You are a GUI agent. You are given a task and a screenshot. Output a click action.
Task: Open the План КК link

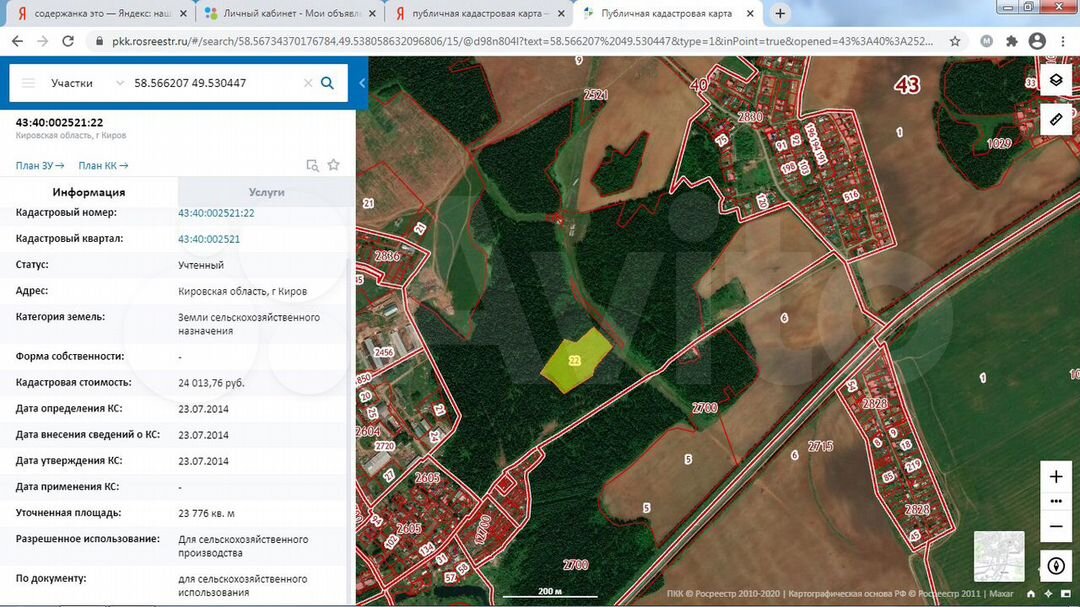[x=103, y=166]
